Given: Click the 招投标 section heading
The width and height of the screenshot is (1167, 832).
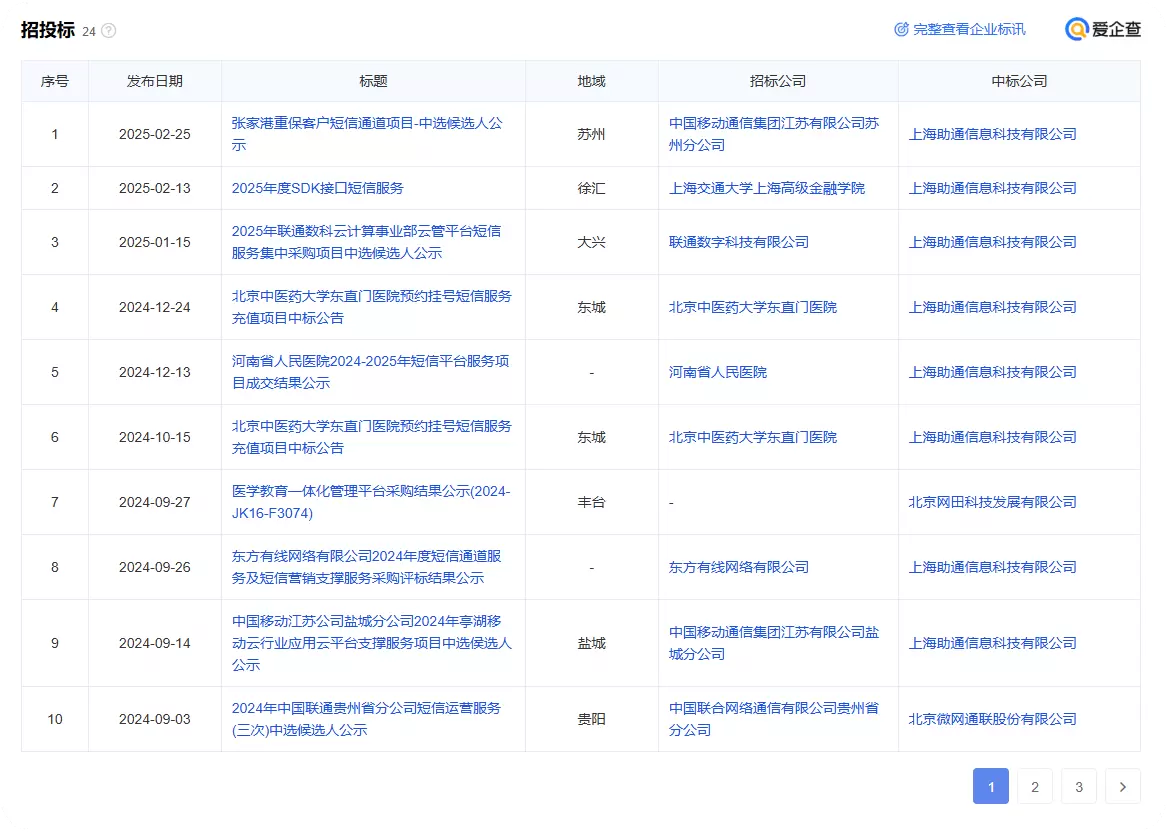Looking at the screenshot, I should click(x=48, y=30).
